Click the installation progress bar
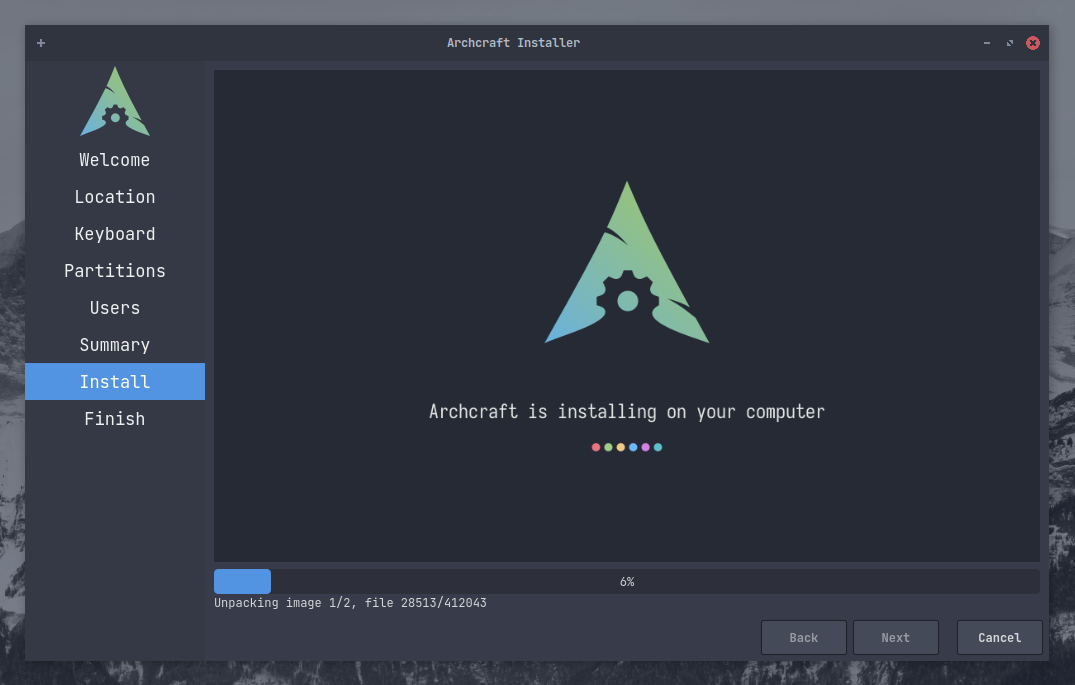 tap(627, 581)
